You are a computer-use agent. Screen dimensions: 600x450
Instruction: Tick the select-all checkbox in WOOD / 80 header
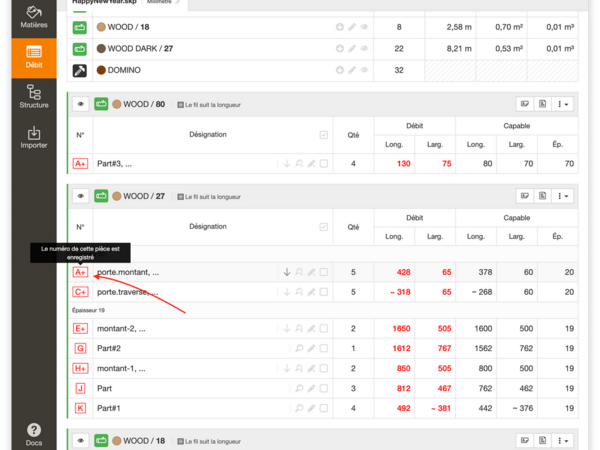tap(322, 135)
